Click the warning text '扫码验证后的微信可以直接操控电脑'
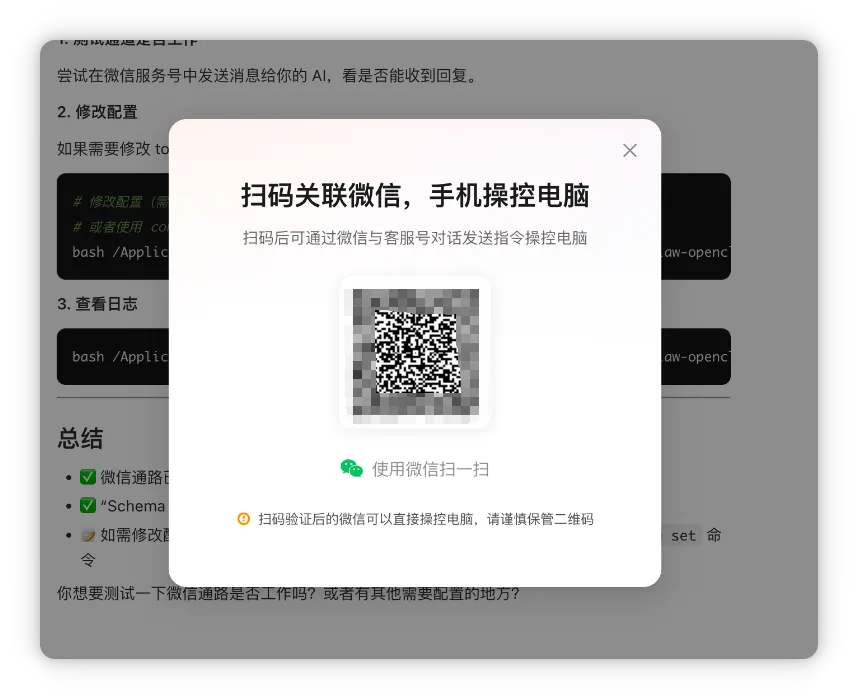The width and height of the screenshot is (858, 699). [366, 519]
